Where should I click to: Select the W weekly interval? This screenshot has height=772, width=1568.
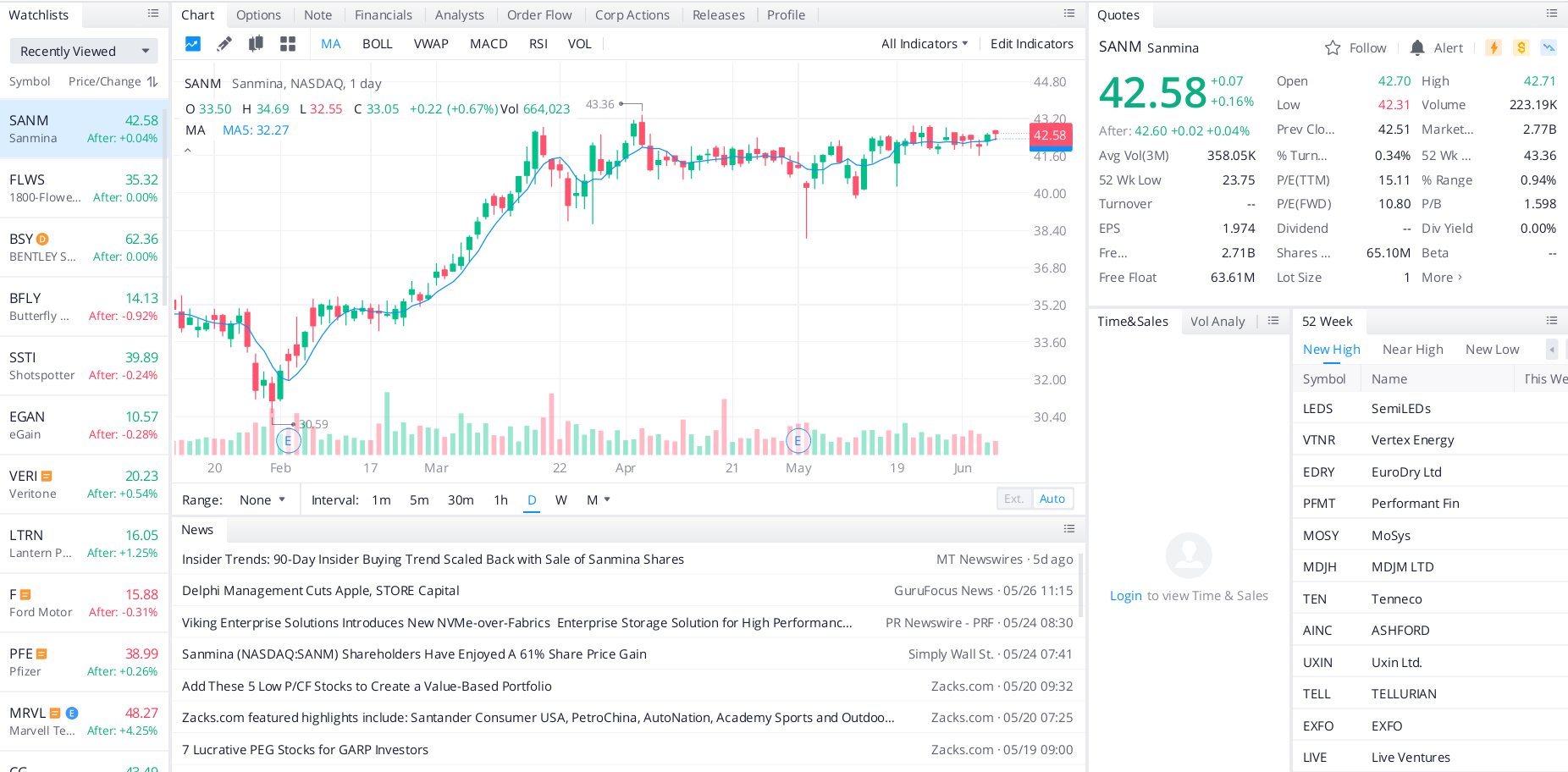(560, 500)
